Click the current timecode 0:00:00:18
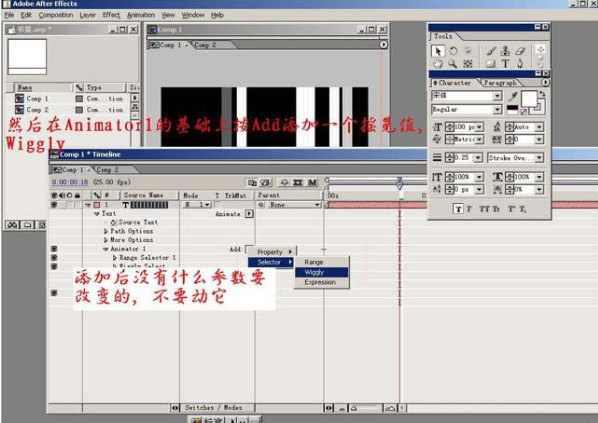This screenshot has width=598, height=423. pyautogui.click(x=70, y=182)
